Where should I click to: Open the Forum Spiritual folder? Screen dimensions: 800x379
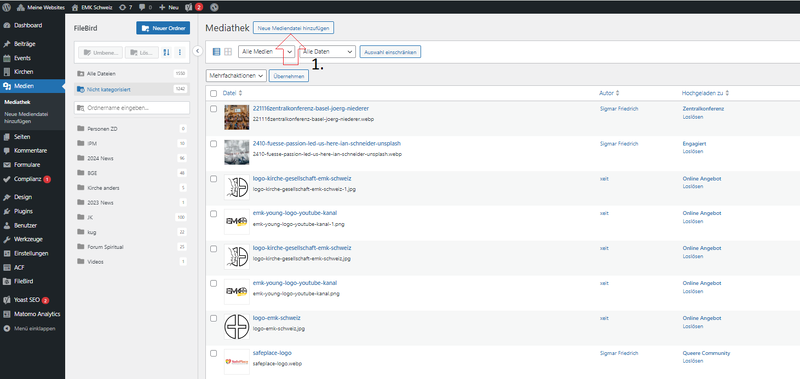[x=132, y=247]
